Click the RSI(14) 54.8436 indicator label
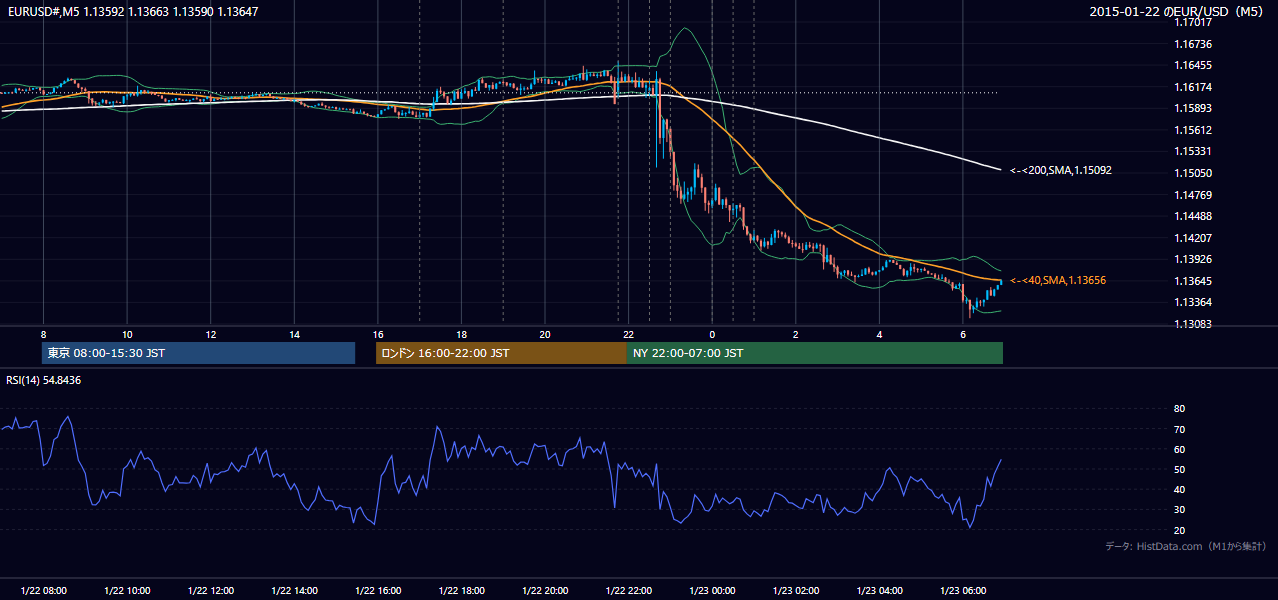 click(x=43, y=380)
